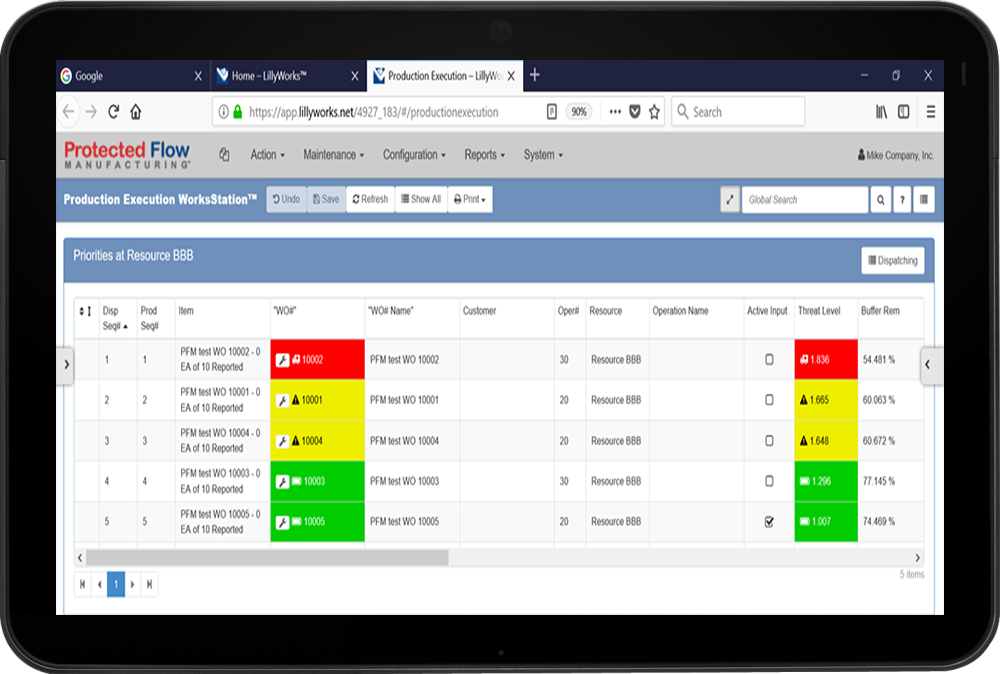Click the wrench icon for WO 10004
This screenshot has height=674, width=1000.
point(283,441)
